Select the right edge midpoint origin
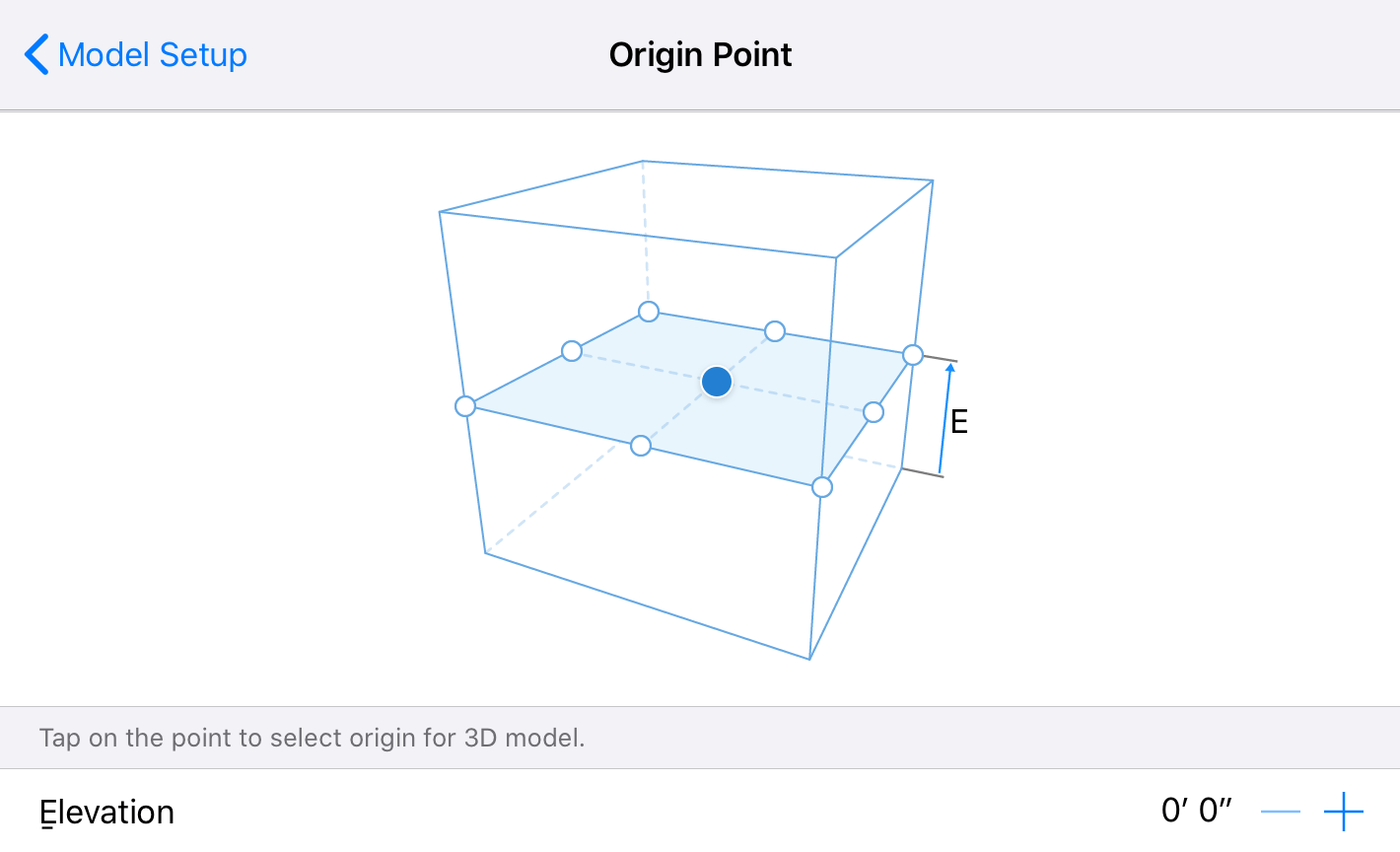Viewport: 1400px width, 852px height. click(874, 411)
